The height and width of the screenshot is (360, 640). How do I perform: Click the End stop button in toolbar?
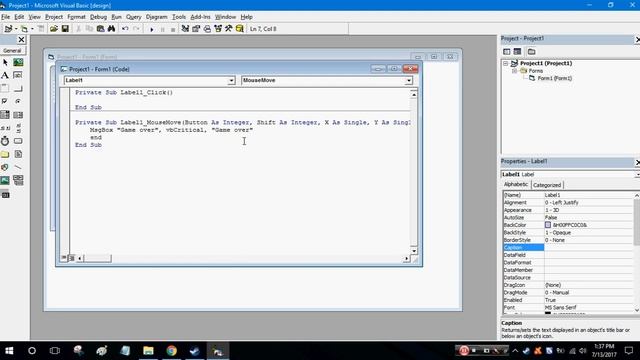click(x=173, y=29)
